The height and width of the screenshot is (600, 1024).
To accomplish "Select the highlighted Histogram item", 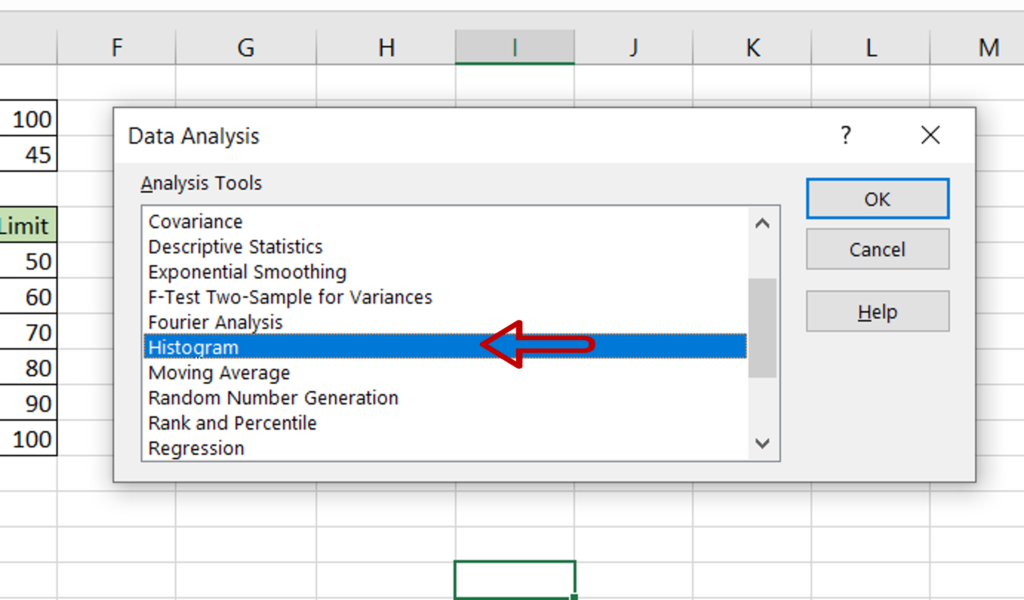I will point(445,347).
